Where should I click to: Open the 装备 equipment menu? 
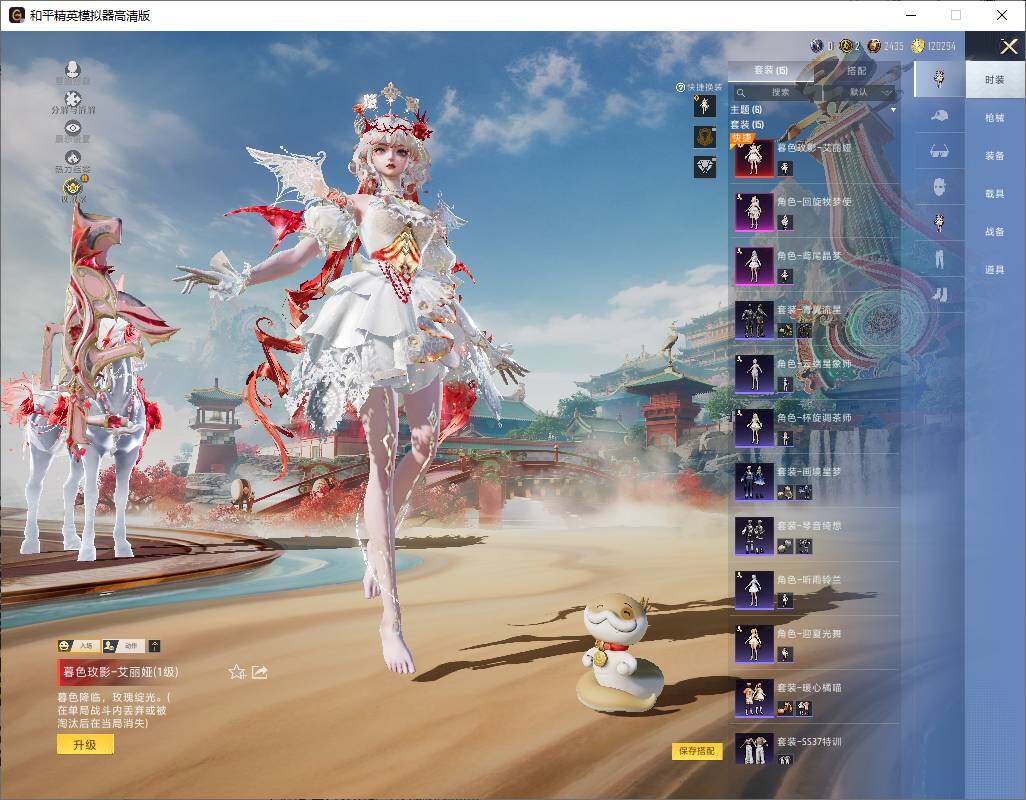click(x=995, y=156)
